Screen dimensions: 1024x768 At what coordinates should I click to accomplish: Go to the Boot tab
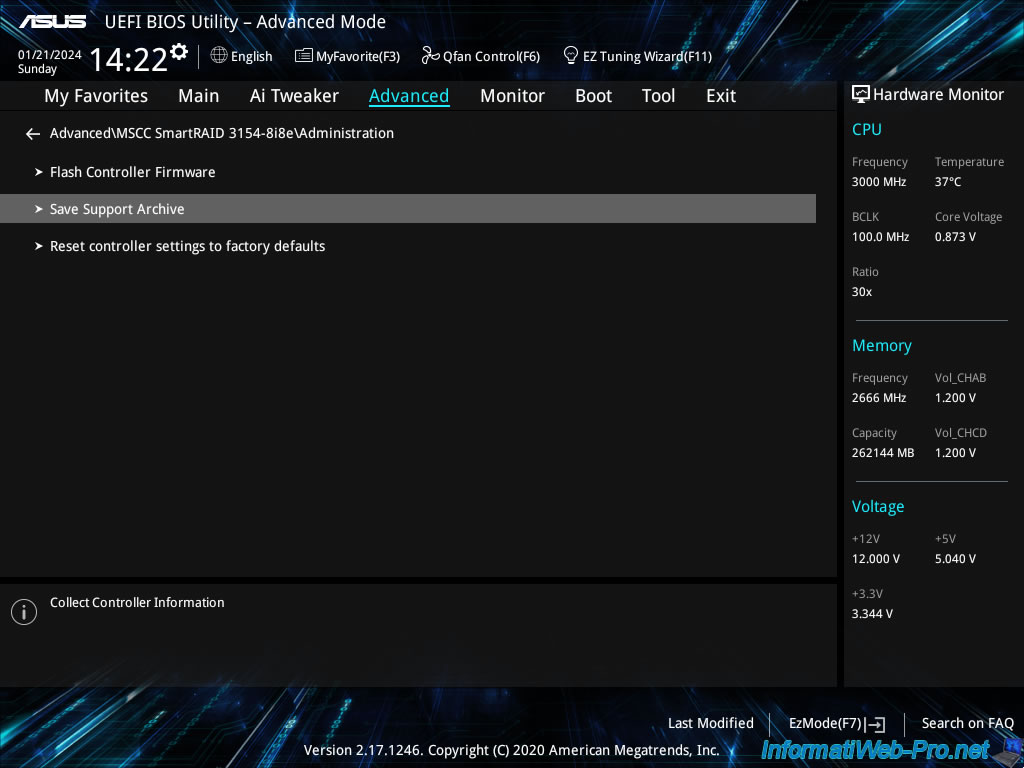pos(593,96)
